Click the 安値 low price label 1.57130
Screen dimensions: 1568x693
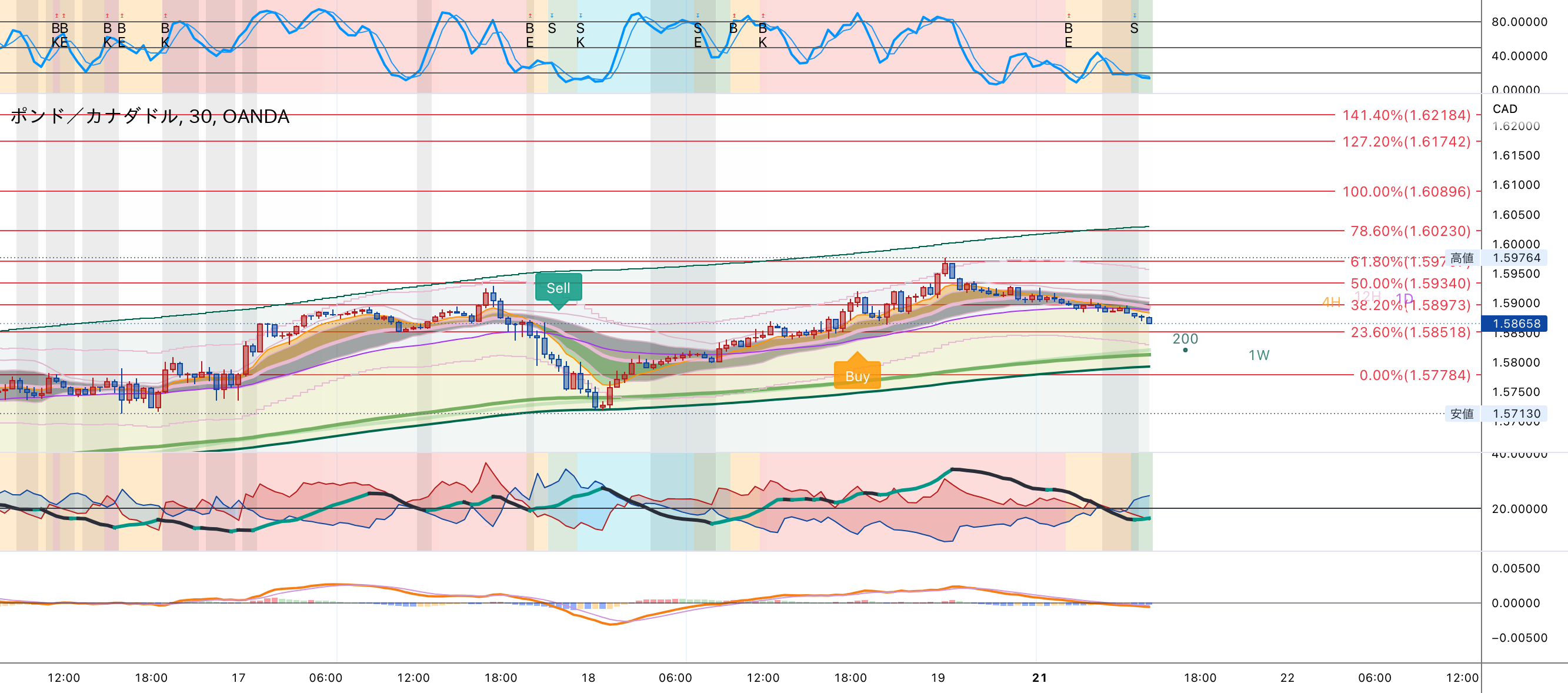pyautogui.click(x=1497, y=414)
